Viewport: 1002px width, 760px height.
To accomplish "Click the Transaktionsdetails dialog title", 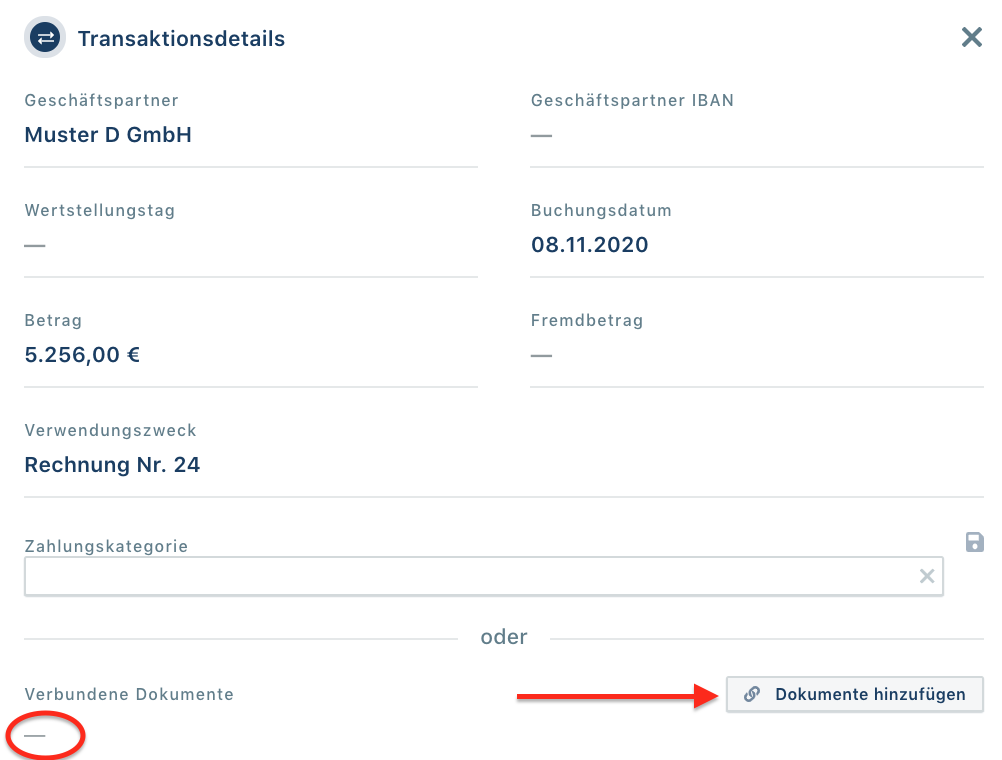I will click(182, 38).
